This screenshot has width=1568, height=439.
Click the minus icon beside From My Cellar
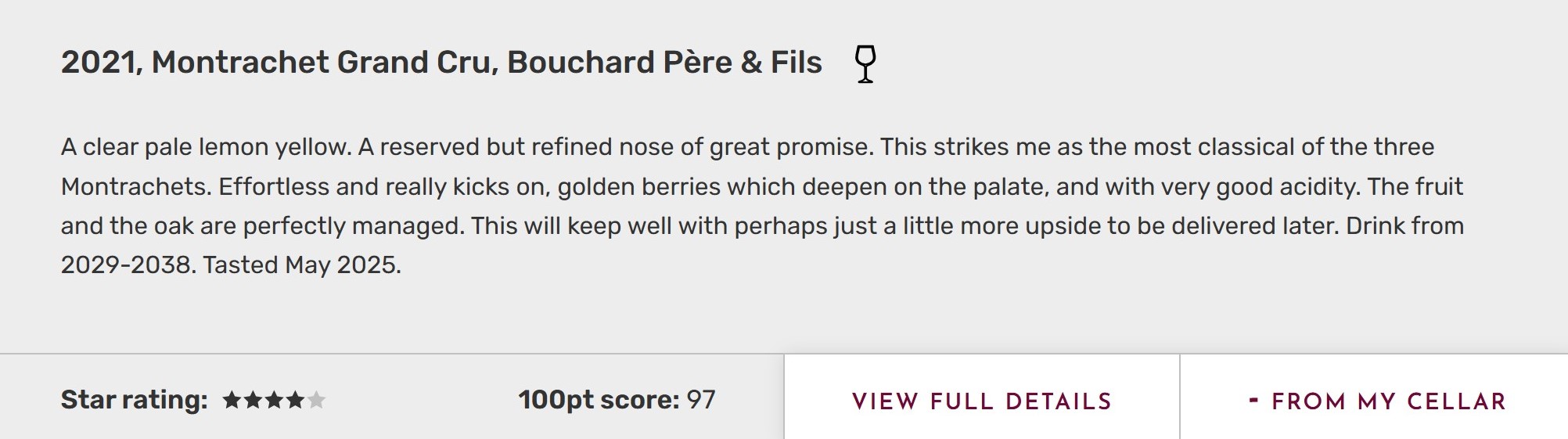[1253, 401]
